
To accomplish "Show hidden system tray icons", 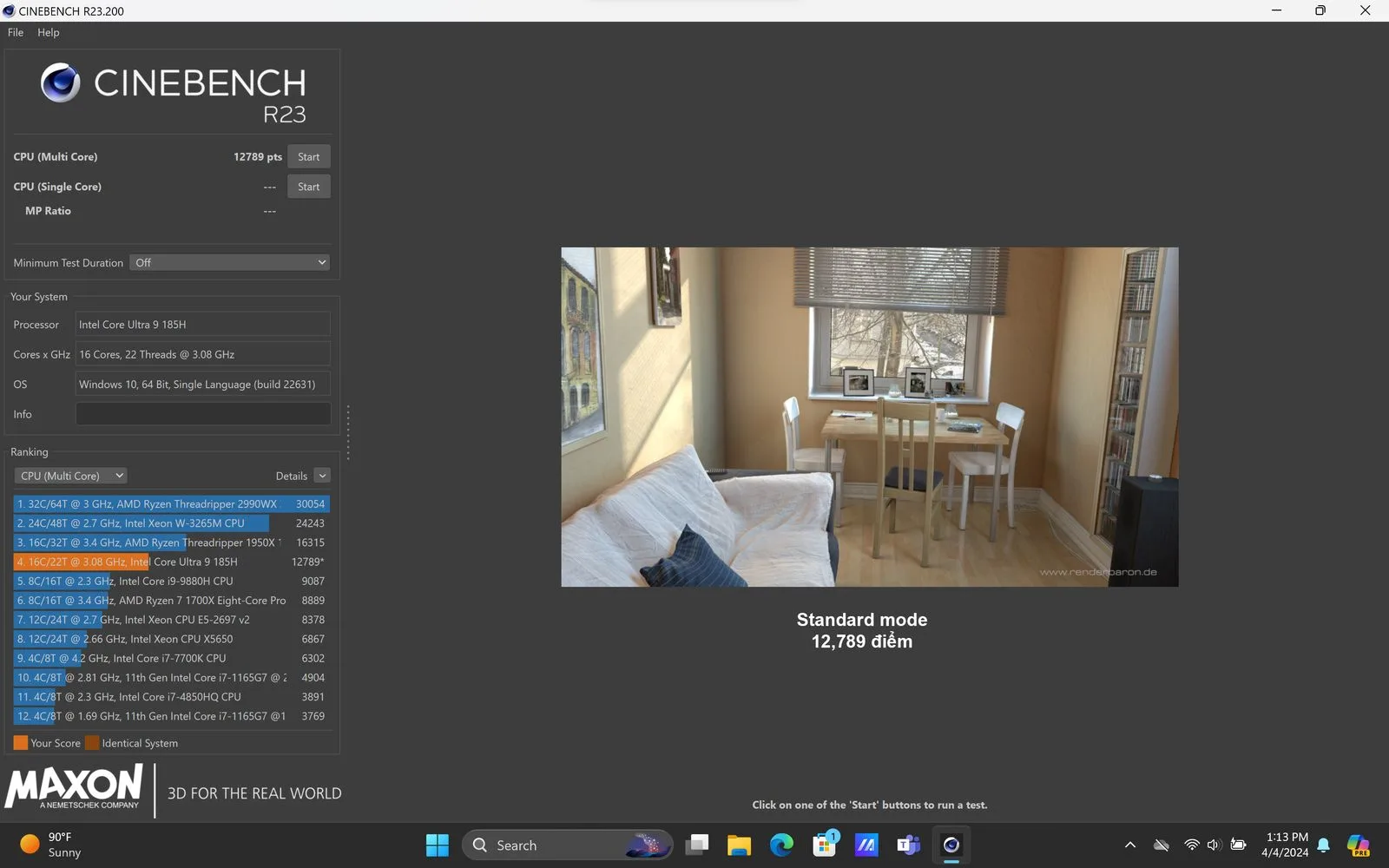I will 1129,845.
